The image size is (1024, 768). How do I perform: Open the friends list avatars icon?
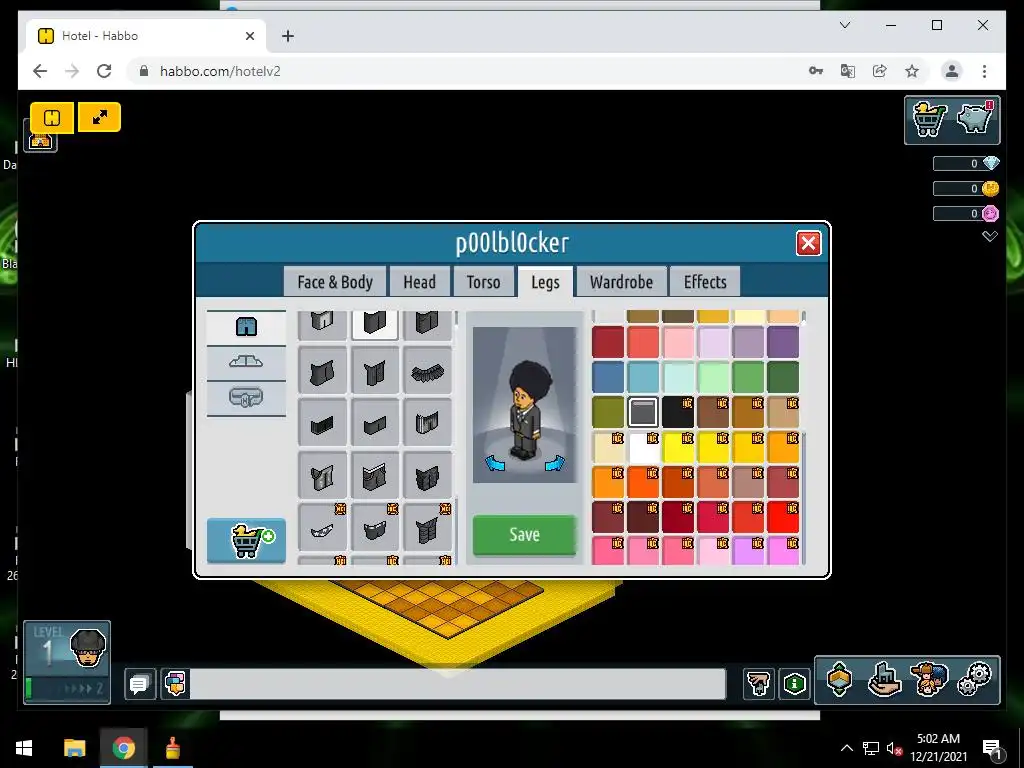[929, 680]
